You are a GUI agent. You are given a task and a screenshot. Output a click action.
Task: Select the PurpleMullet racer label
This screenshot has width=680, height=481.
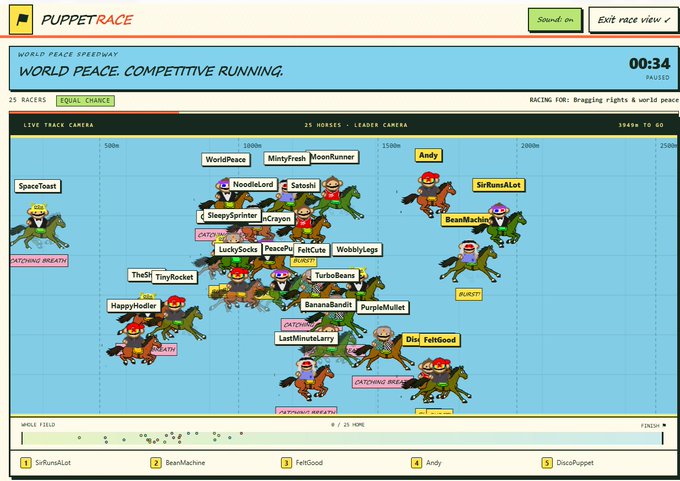coord(382,308)
